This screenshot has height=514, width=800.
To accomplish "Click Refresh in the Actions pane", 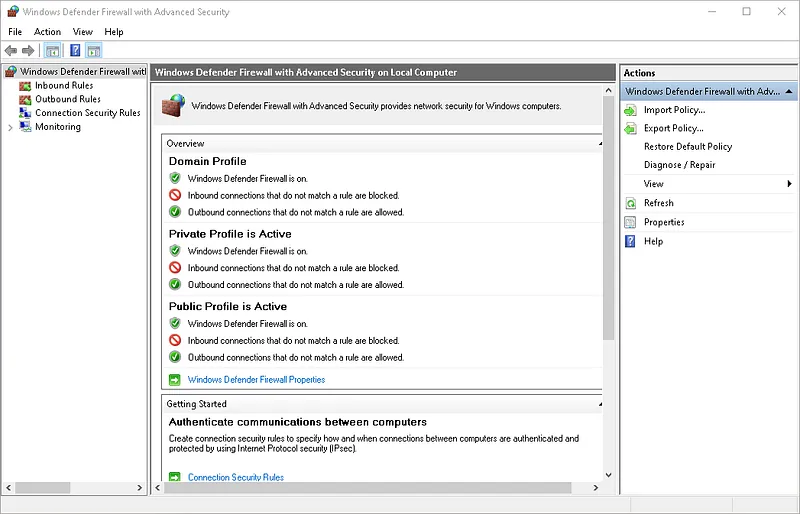I will pos(659,203).
